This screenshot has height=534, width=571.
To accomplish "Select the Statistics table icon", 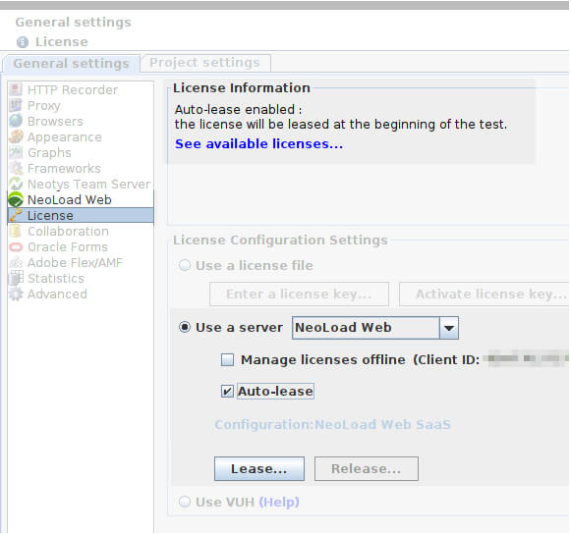I will [16, 278].
